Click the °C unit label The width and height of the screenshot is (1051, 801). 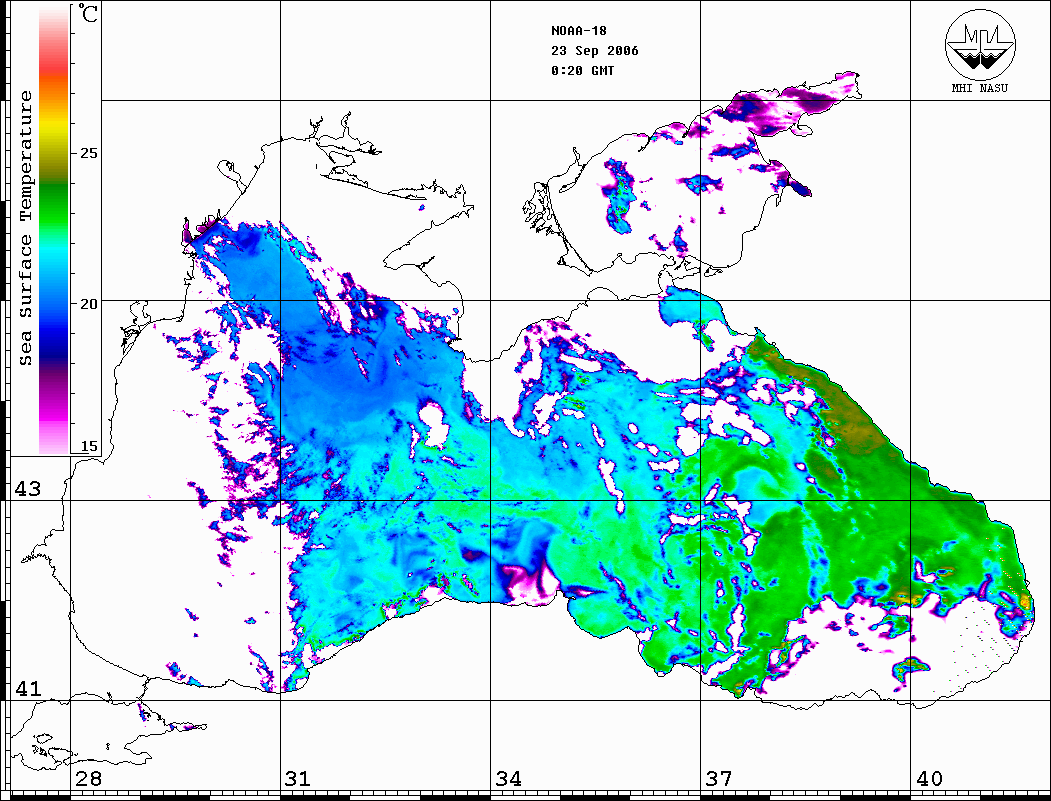[x=88, y=13]
